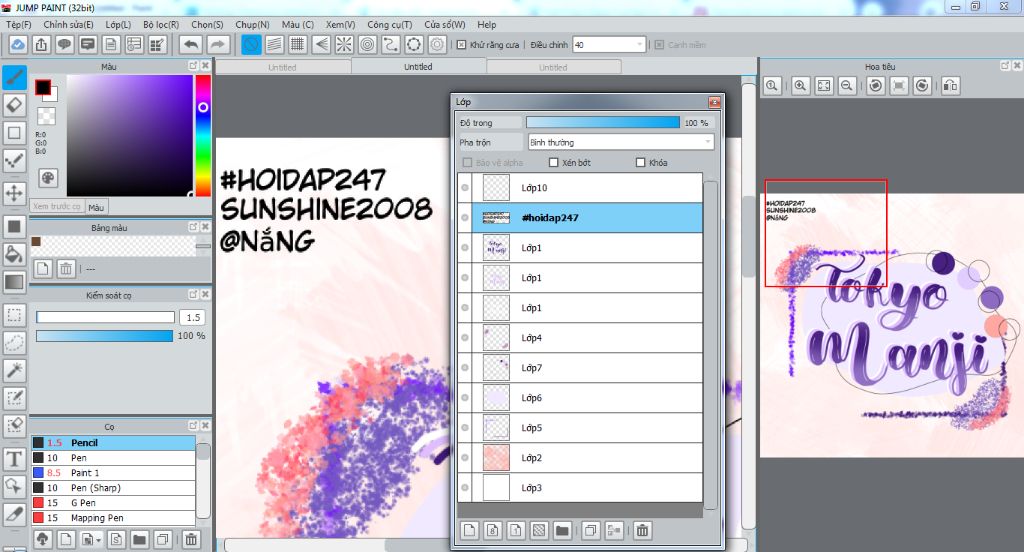The width and height of the screenshot is (1024, 552).
Task: Select the Move tool
Action: point(14,193)
